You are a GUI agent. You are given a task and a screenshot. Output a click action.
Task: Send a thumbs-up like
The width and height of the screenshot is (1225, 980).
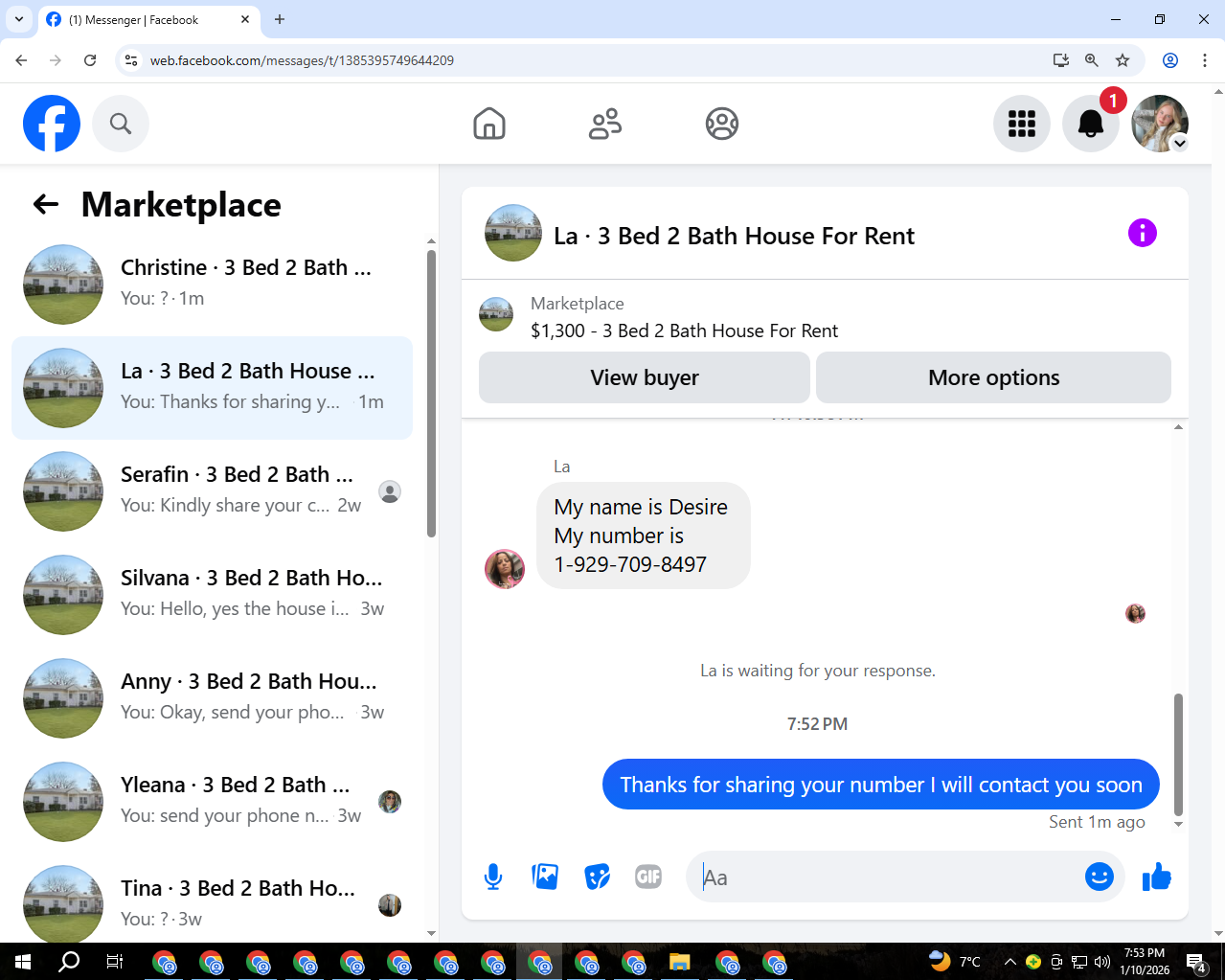click(1157, 877)
